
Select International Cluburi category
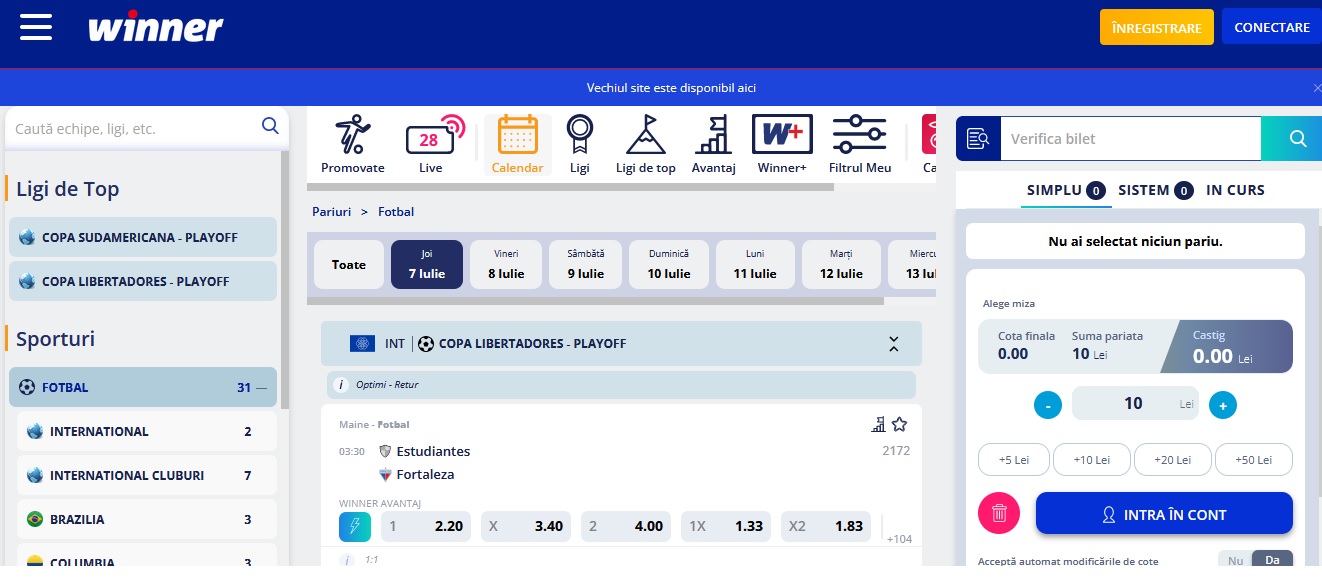147,475
